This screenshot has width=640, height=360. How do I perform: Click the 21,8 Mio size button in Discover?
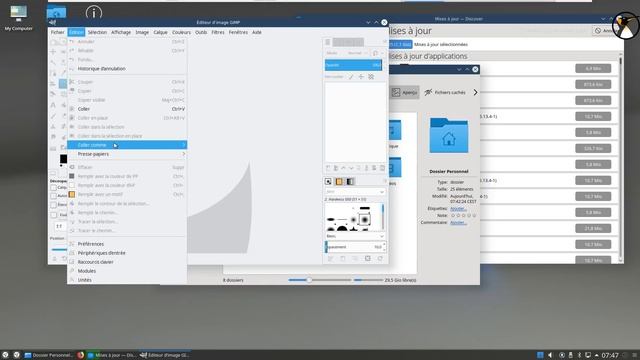[593, 229]
